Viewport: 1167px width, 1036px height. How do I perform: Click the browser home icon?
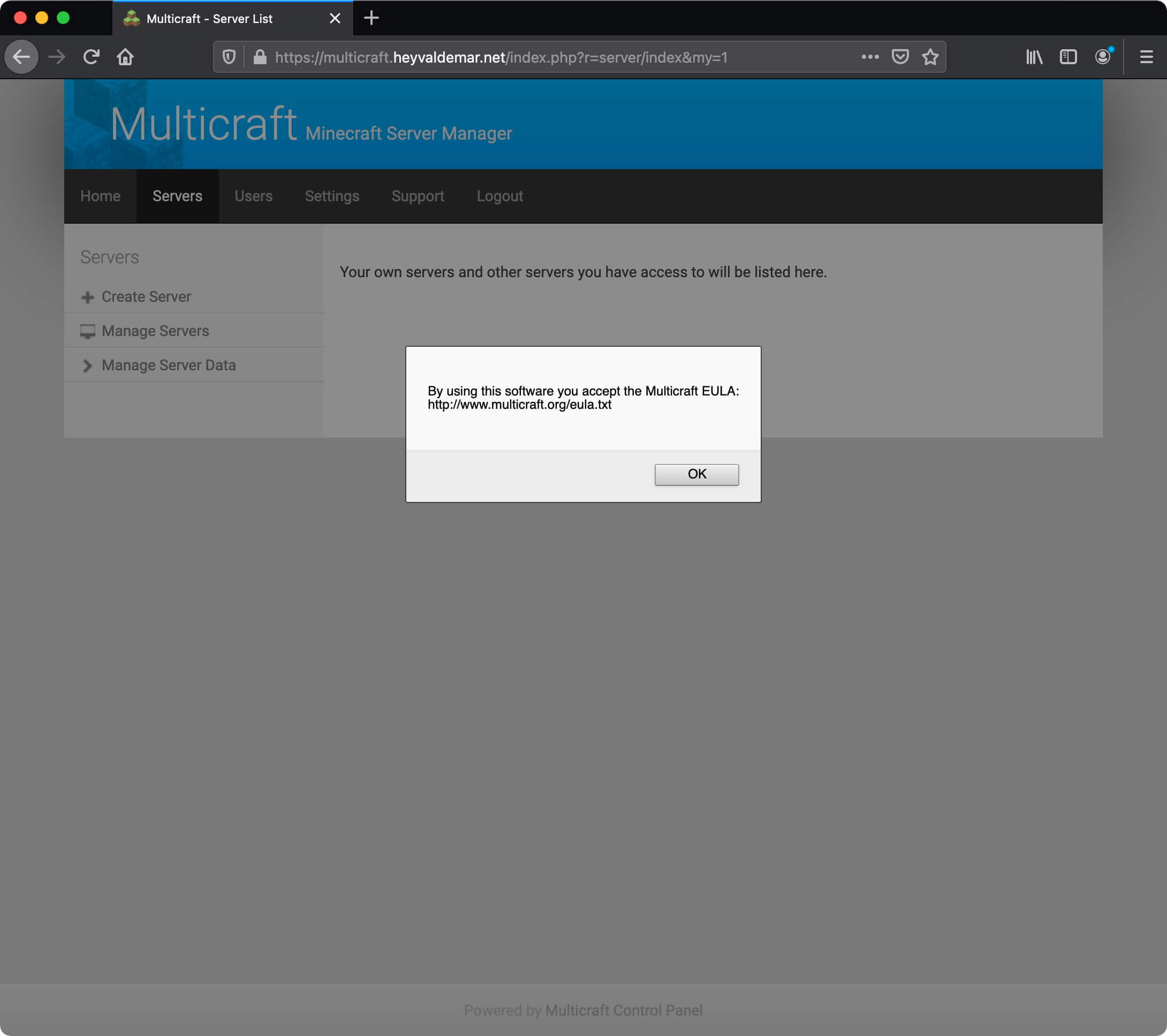[x=125, y=57]
